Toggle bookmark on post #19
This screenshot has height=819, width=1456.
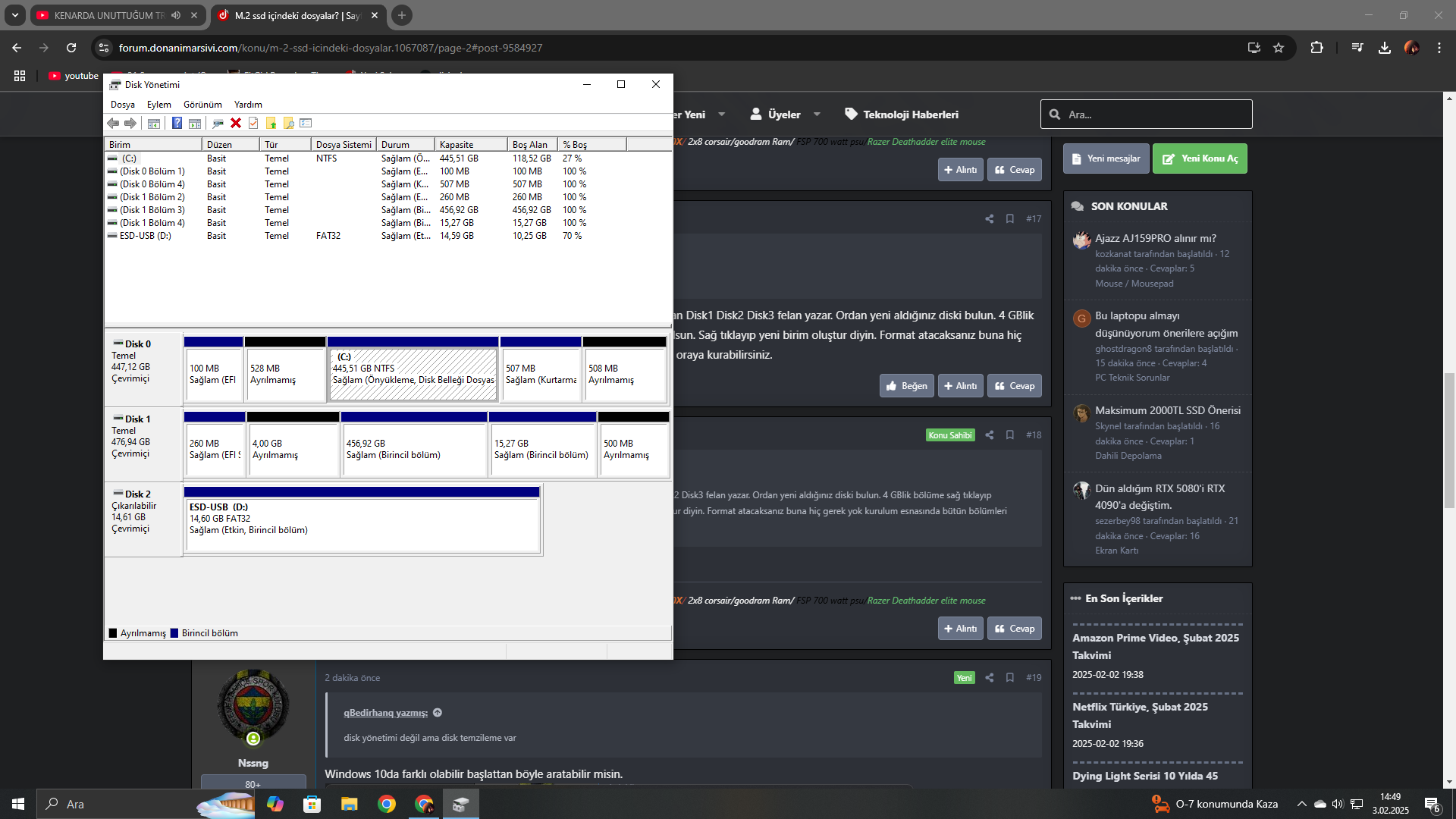1010,677
